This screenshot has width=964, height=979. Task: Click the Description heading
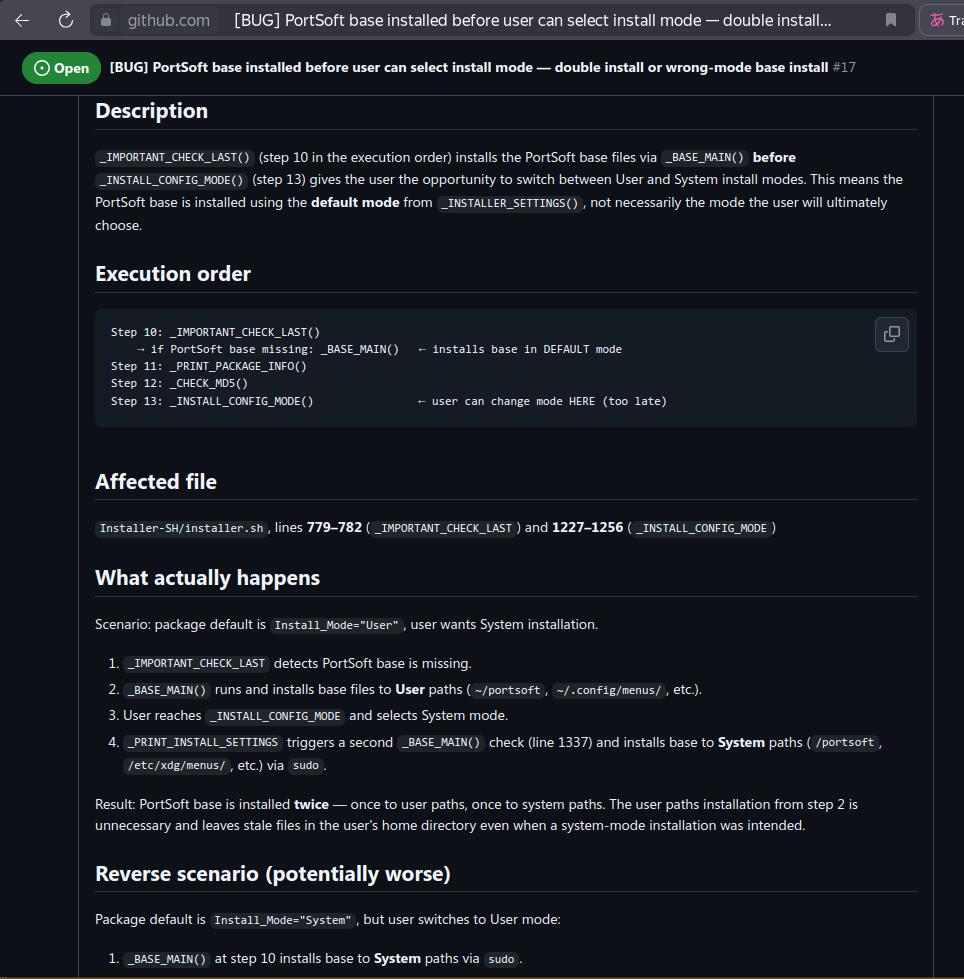tap(152, 111)
